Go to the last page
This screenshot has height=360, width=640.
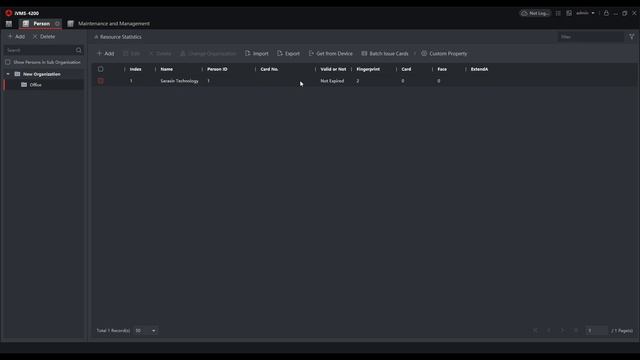coord(576,331)
